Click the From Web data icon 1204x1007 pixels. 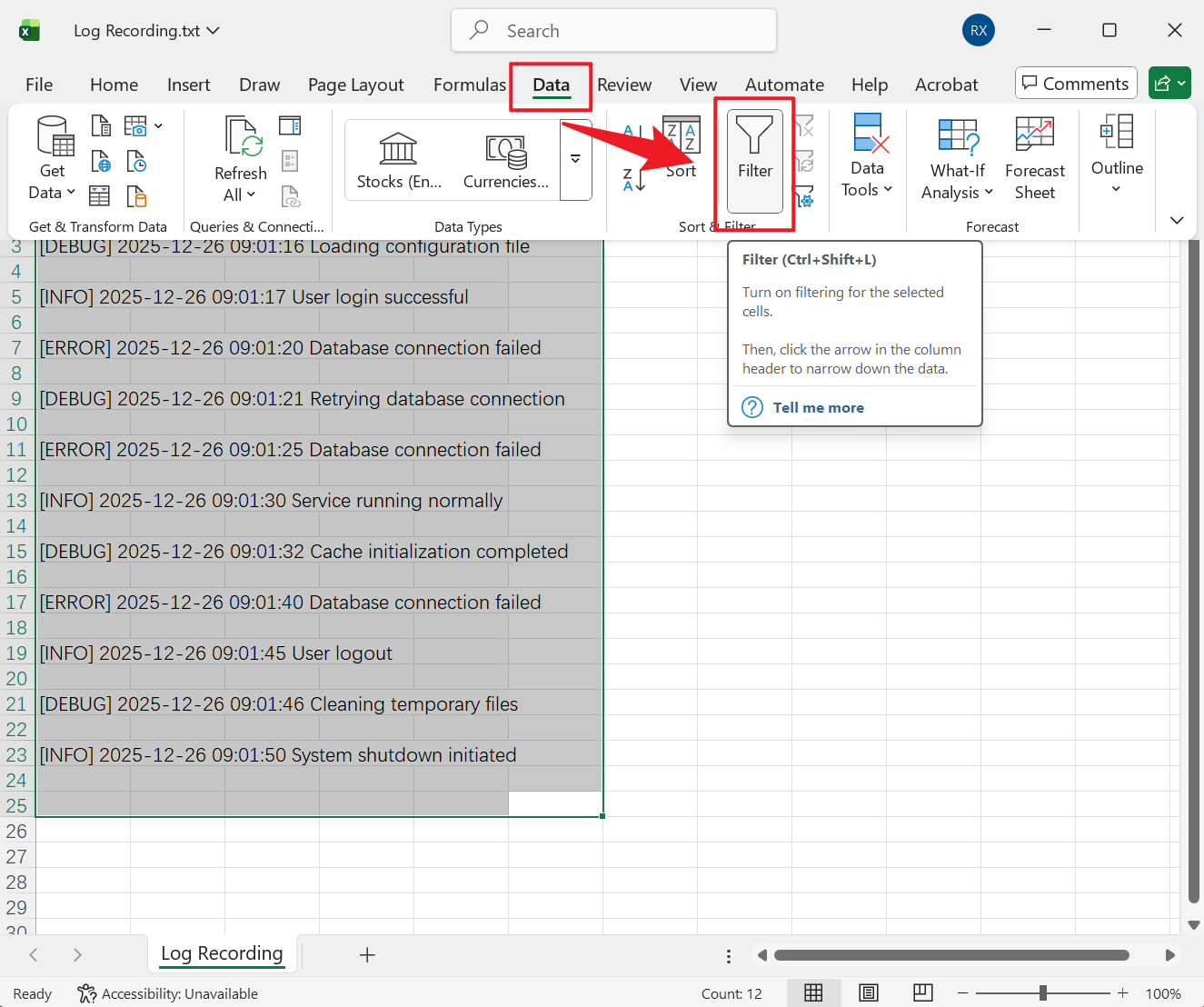click(101, 162)
